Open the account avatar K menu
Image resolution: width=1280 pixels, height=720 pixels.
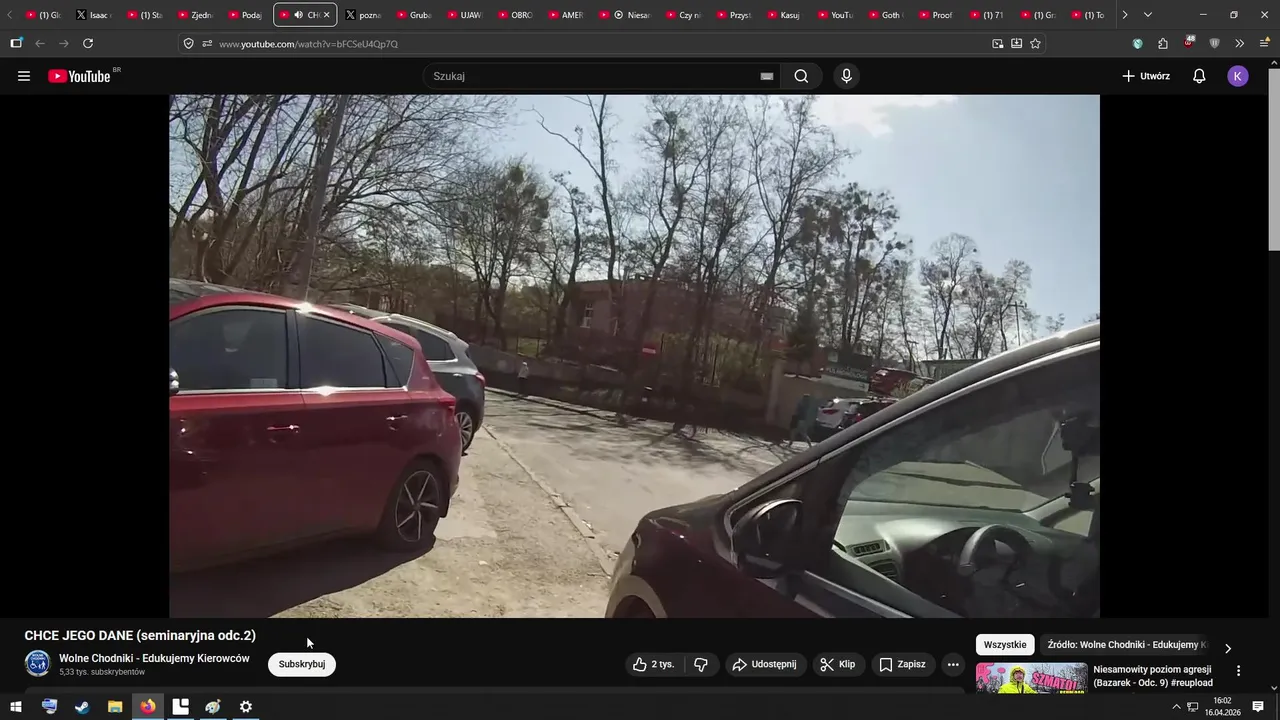click(1238, 76)
